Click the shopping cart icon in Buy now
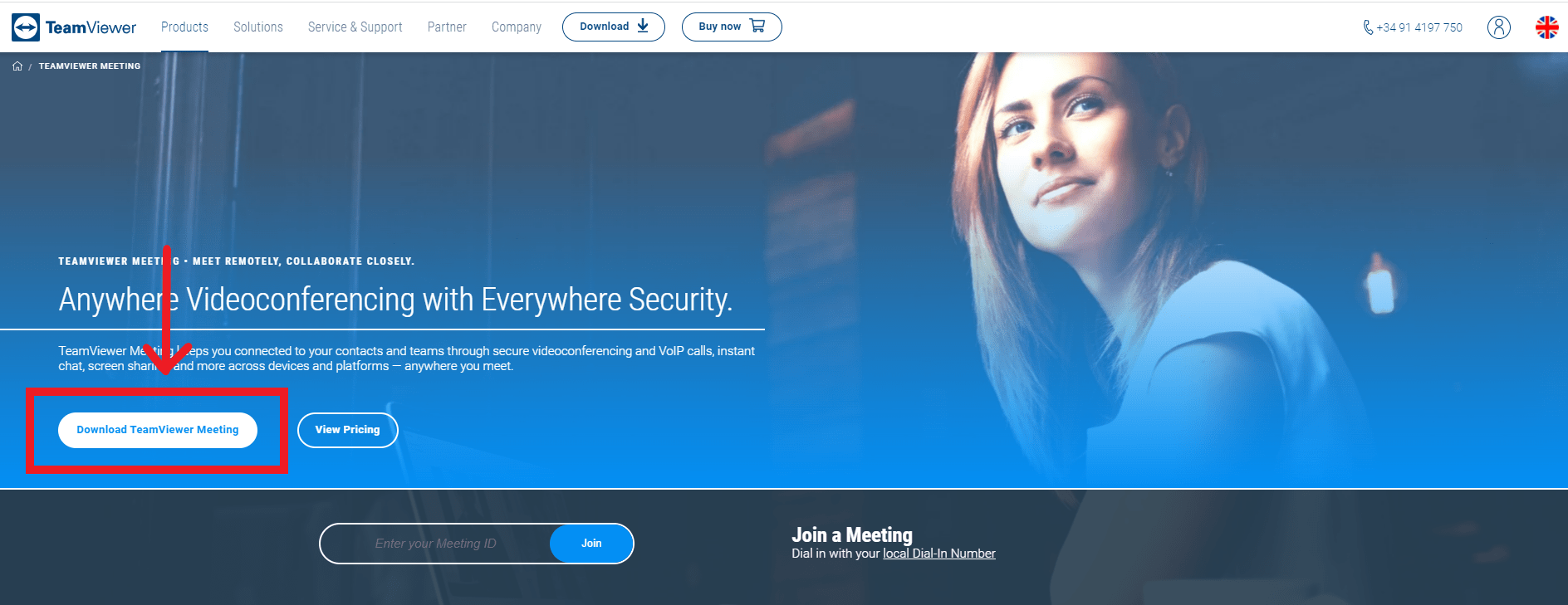The image size is (1568, 605). point(757,26)
